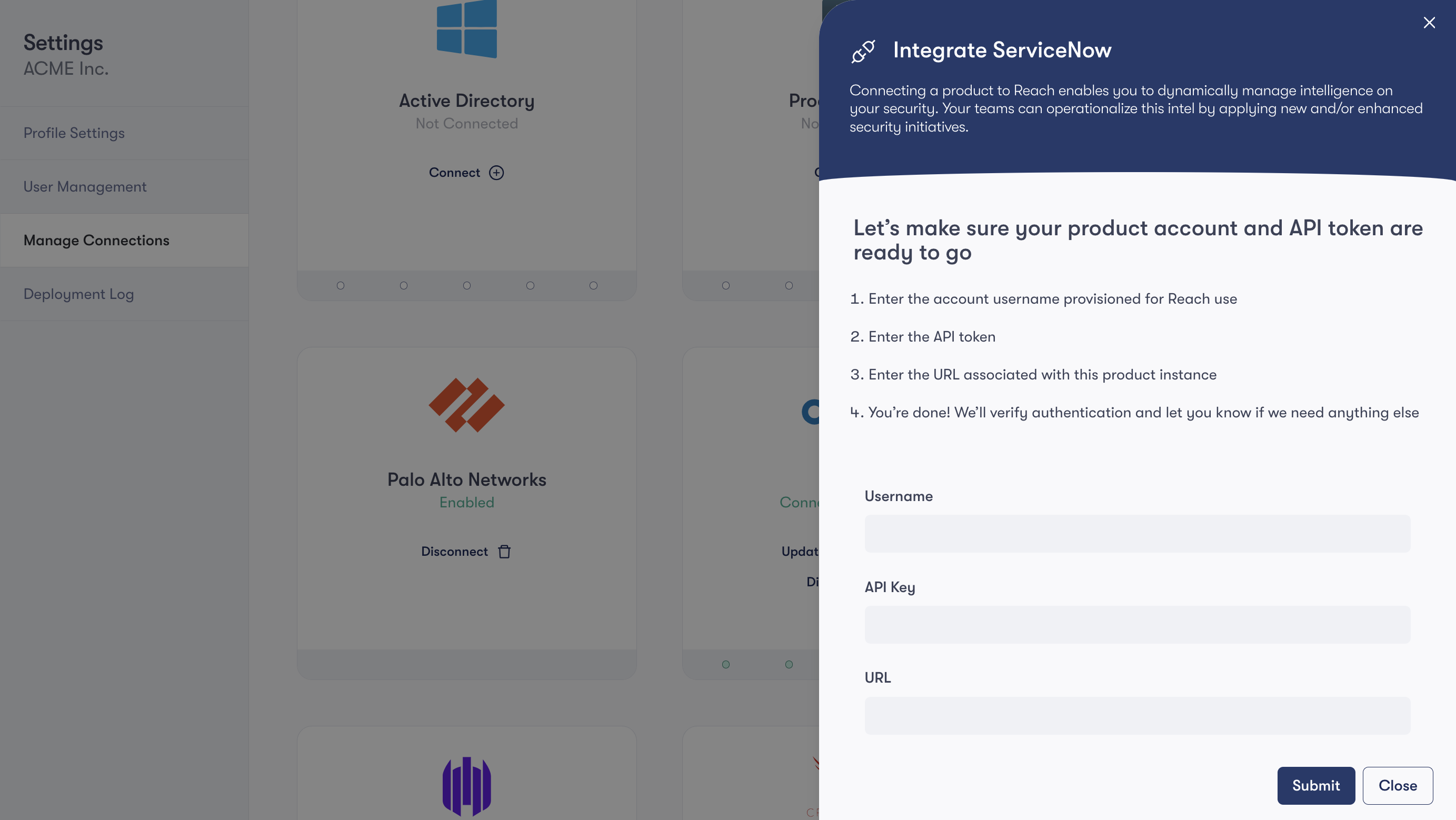
Task: Select Manage Connections in sidebar
Action: pyautogui.click(x=124, y=240)
